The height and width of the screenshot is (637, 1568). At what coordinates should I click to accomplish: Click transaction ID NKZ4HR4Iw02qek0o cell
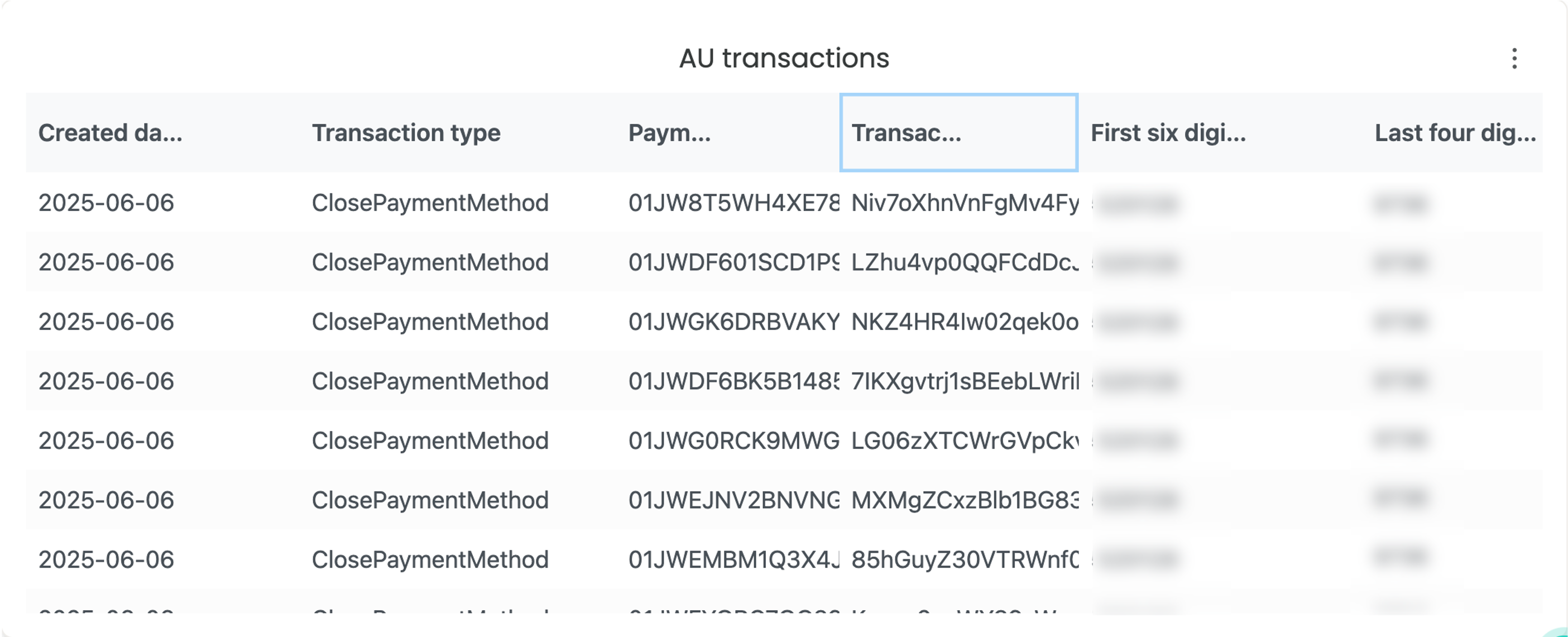point(965,322)
